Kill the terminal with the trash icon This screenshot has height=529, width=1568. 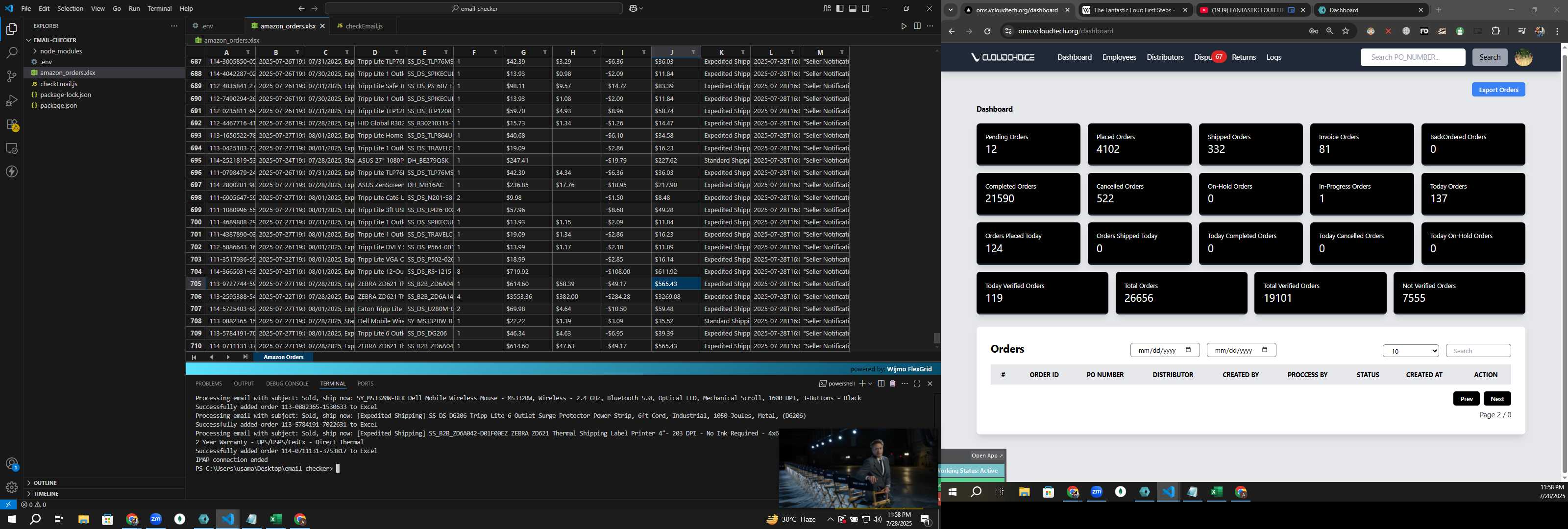(892, 384)
